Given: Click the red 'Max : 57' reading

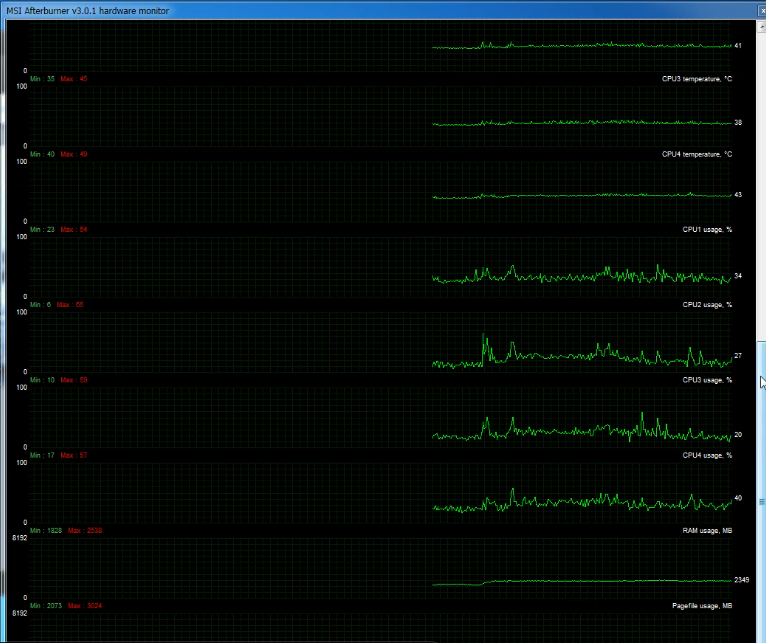Looking at the screenshot, I should pyautogui.click(x=74, y=455).
